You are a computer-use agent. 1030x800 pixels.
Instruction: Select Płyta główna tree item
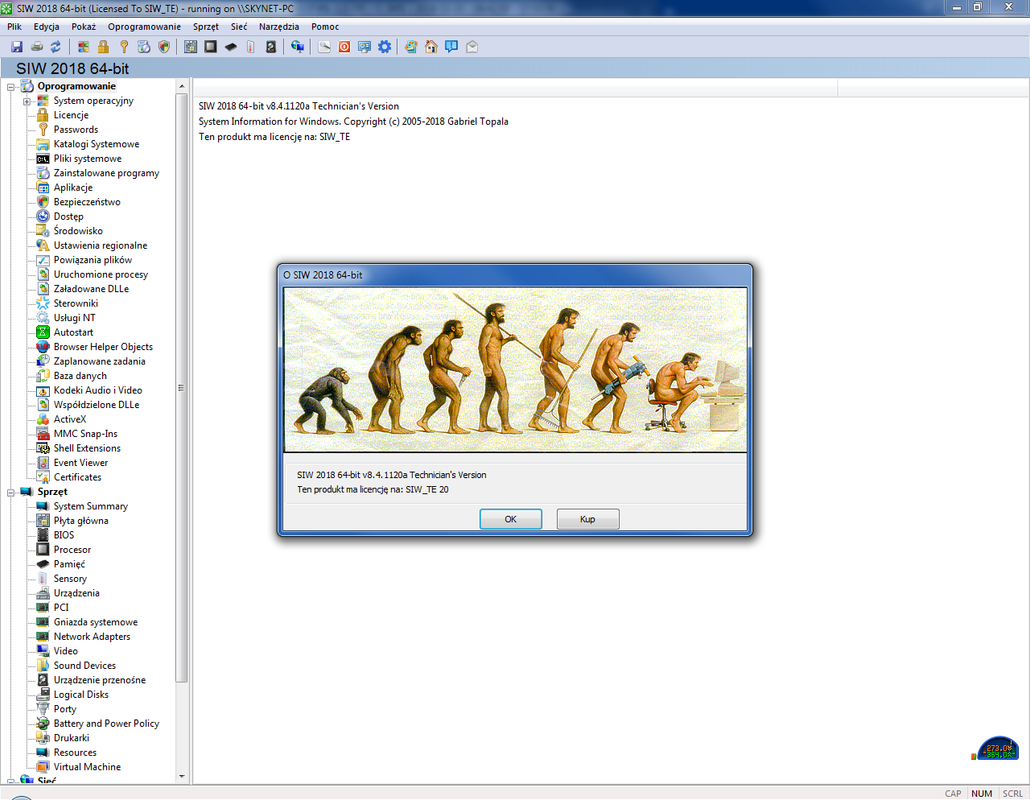81,521
